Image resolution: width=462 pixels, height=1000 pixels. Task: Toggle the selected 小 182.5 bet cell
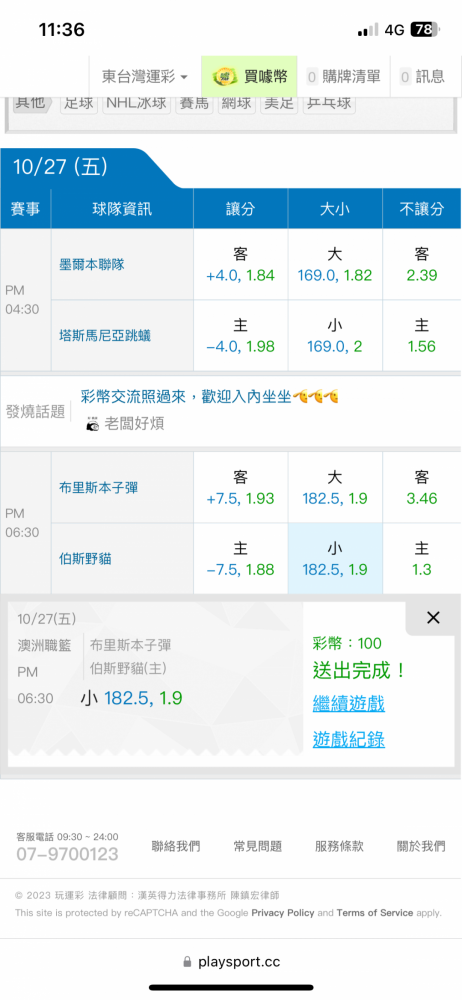pos(335,559)
